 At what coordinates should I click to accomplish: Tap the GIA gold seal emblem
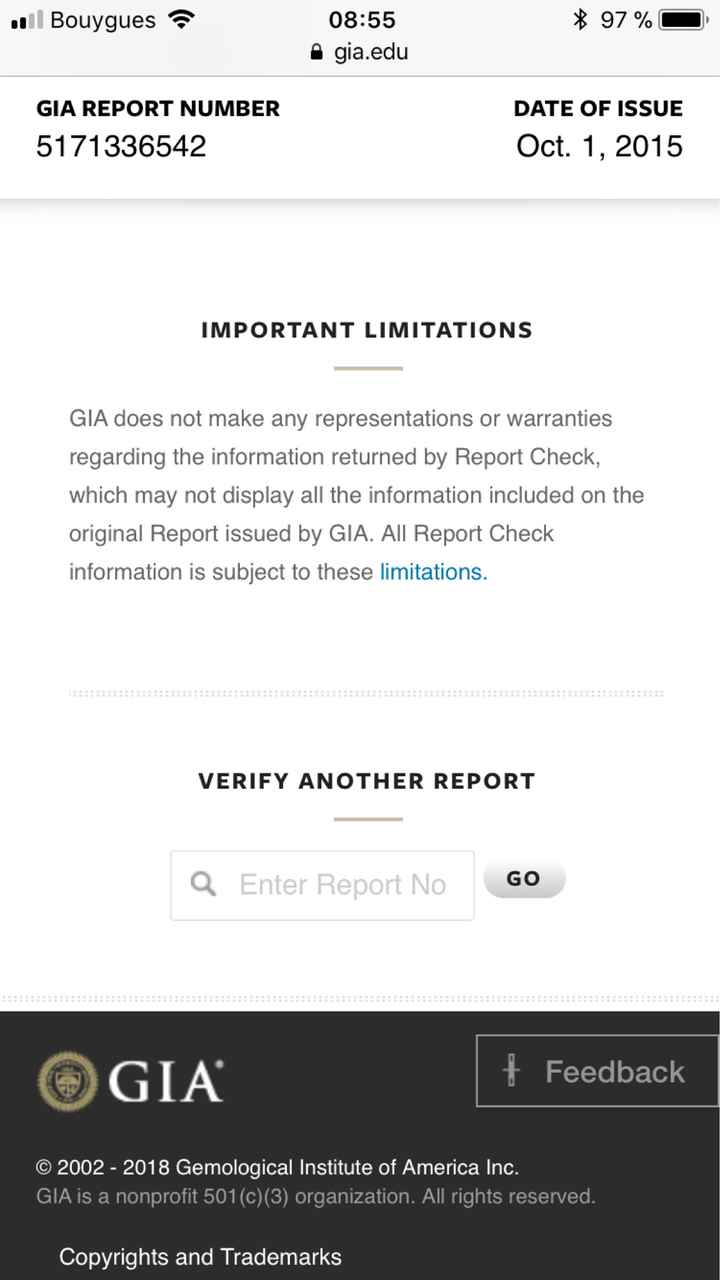(x=67, y=1080)
